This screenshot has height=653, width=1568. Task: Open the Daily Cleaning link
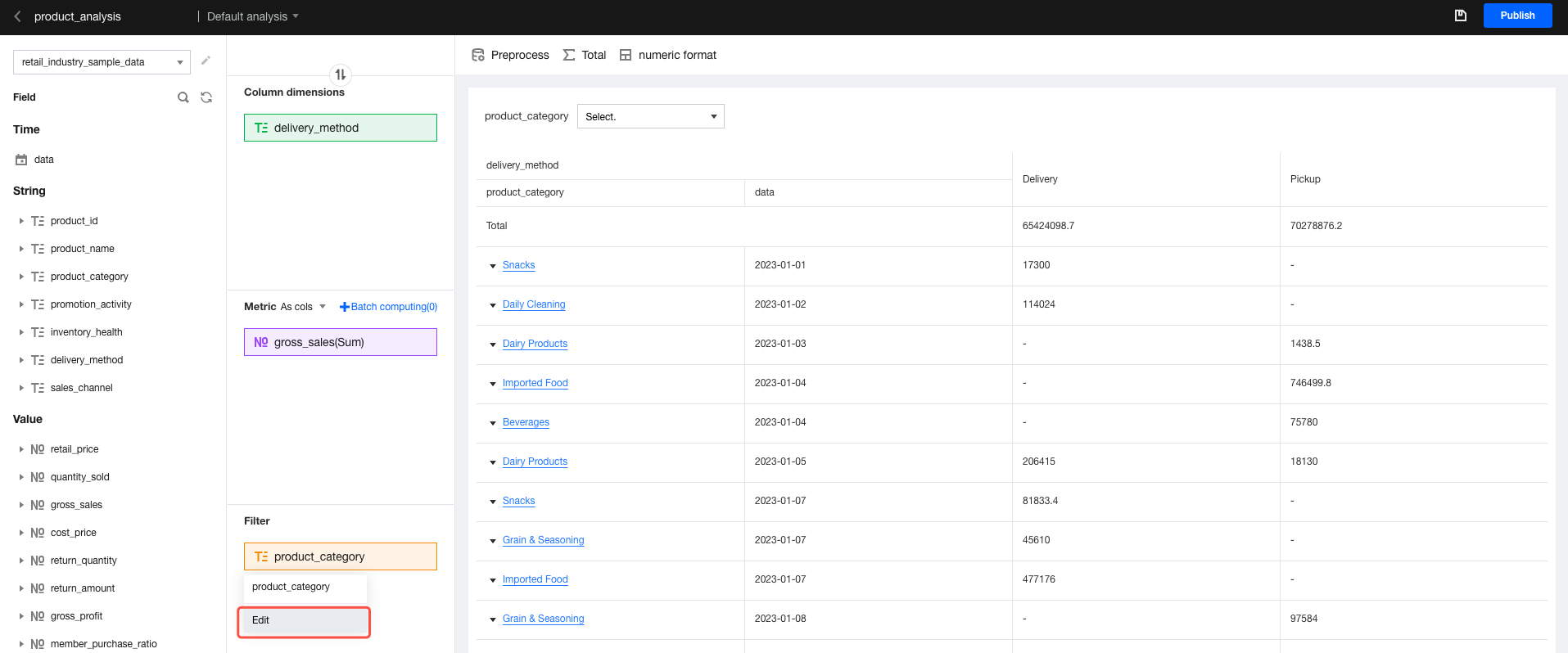tap(534, 304)
